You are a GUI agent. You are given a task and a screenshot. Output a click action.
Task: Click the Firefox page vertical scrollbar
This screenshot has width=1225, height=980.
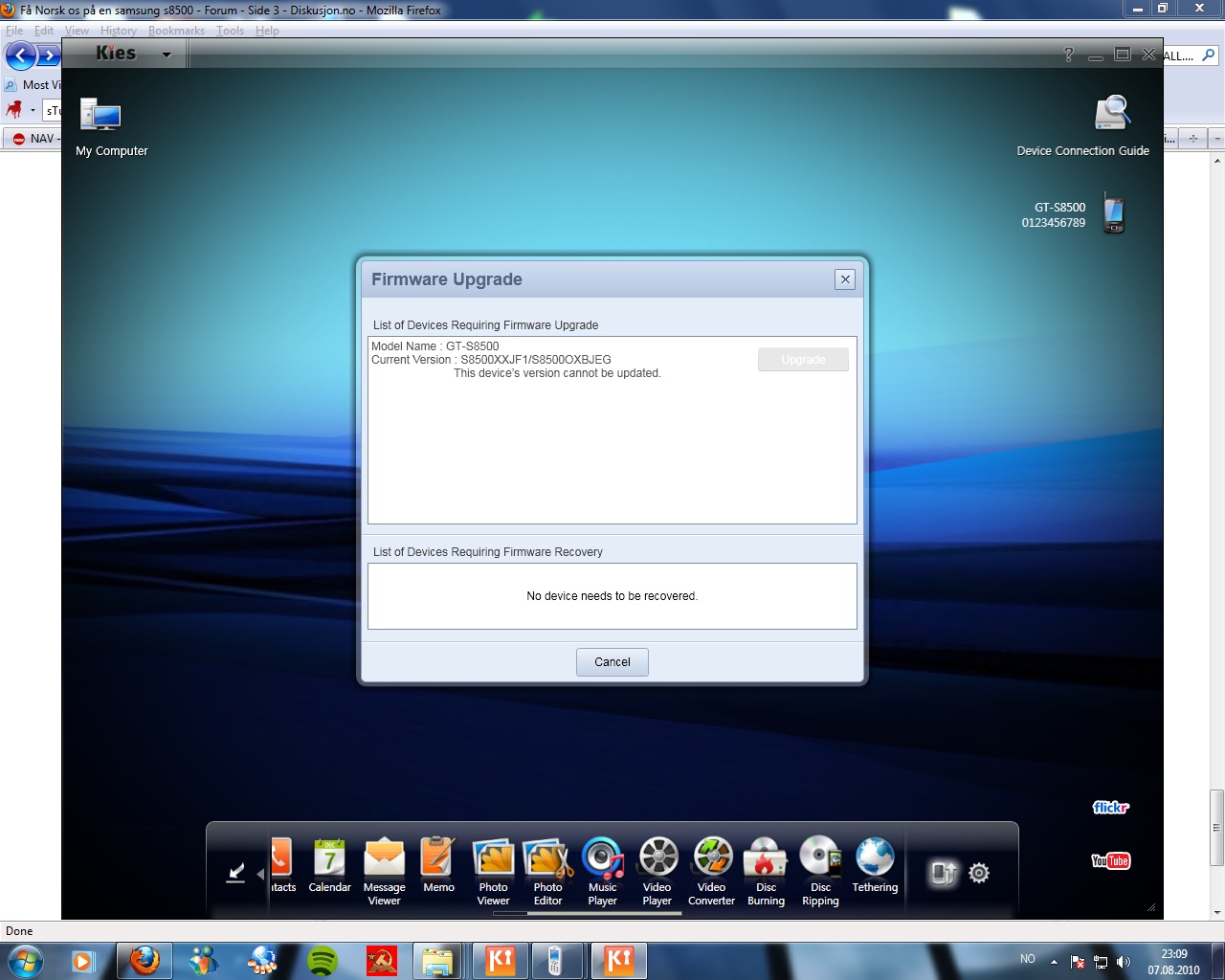point(1216,826)
